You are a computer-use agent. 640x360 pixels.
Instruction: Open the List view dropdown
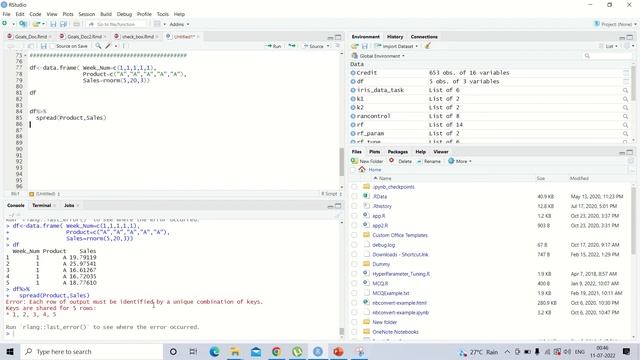pyautogui.click(x=609, y=46)
